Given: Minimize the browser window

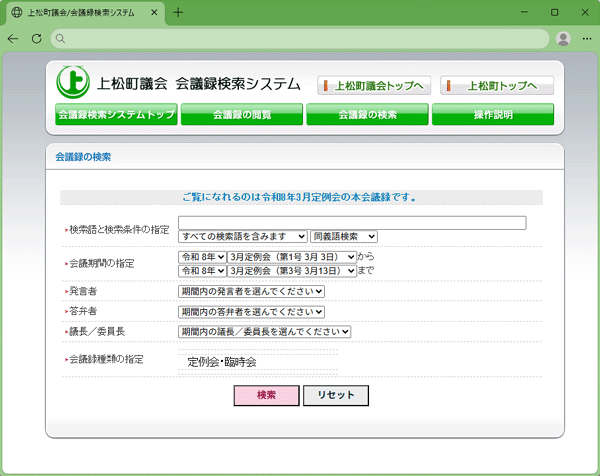Looking at the screenshot, I should [524, 13].
